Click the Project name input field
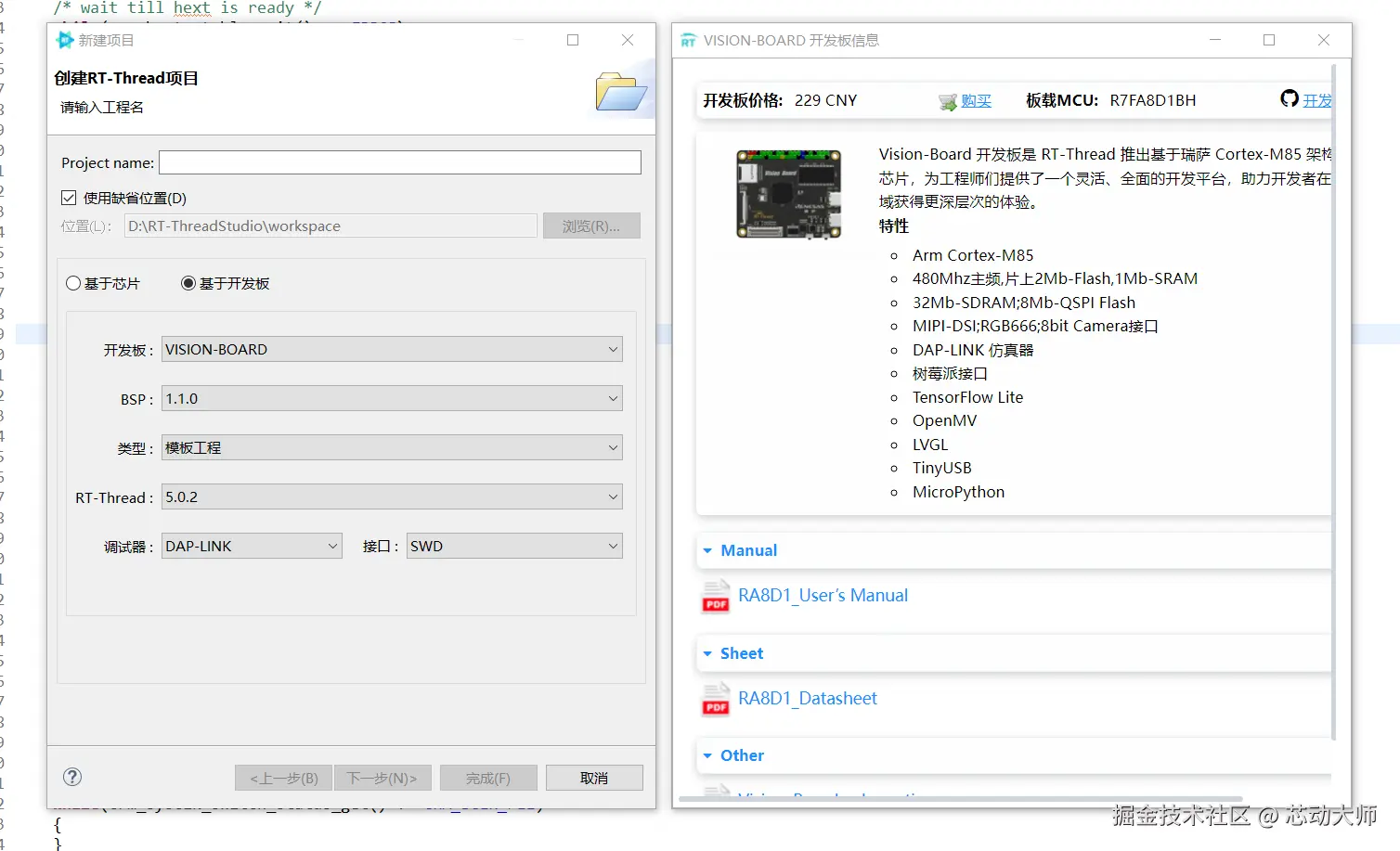The height and width of the screenshot is (851, 1400). [400, 162]
